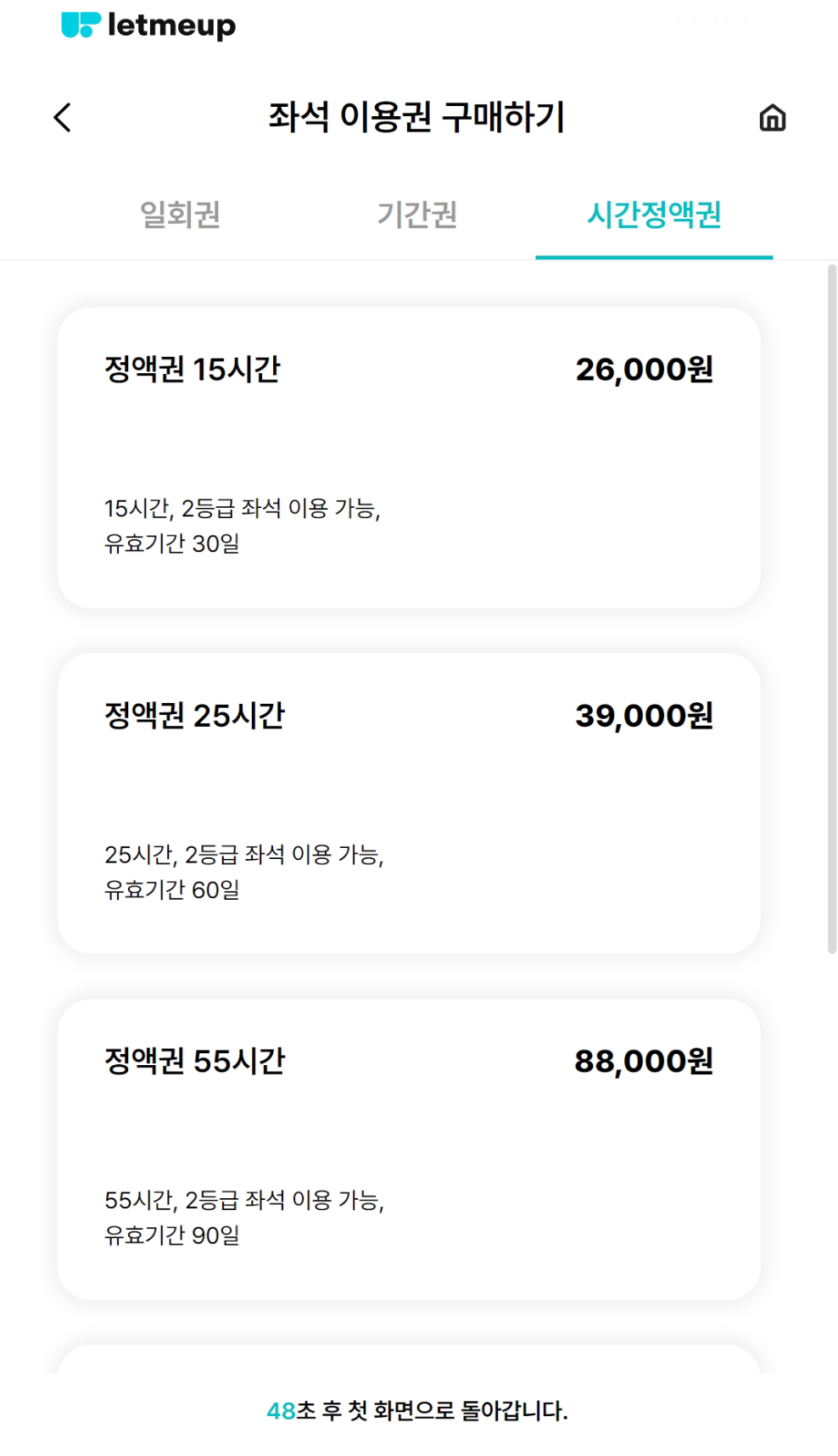Tap the 39,000원 price label
This screenshot has height=1456, width=838.
coord(644,716)
